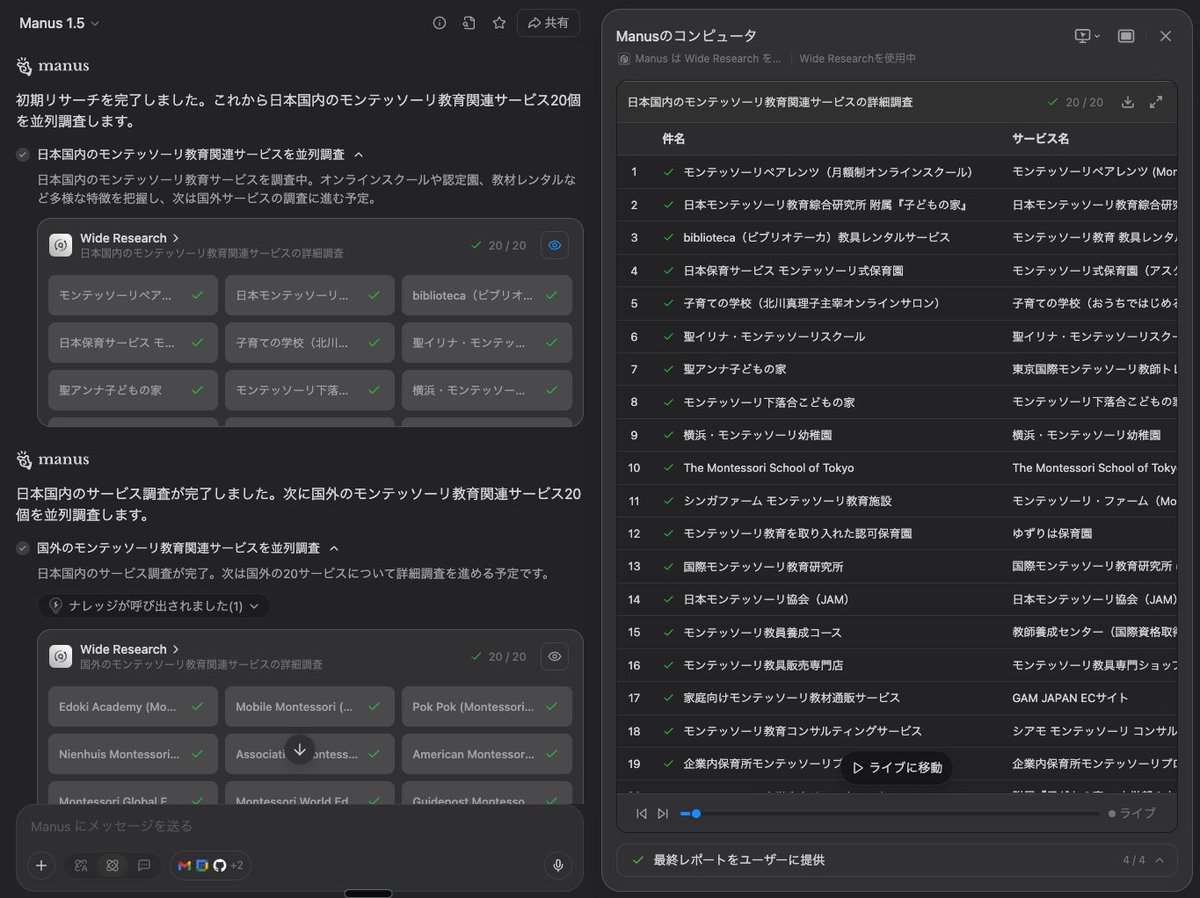Click the ライブに移動 button
This screenshot has width=1200, height=898.
(896, 768)
